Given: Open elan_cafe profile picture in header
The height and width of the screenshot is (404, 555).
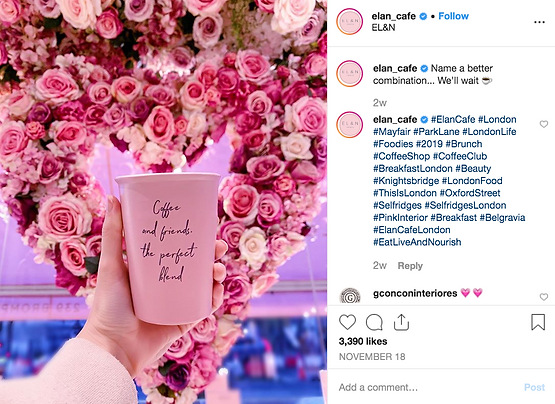Looking at the screenshot, I should click(350, 21).
